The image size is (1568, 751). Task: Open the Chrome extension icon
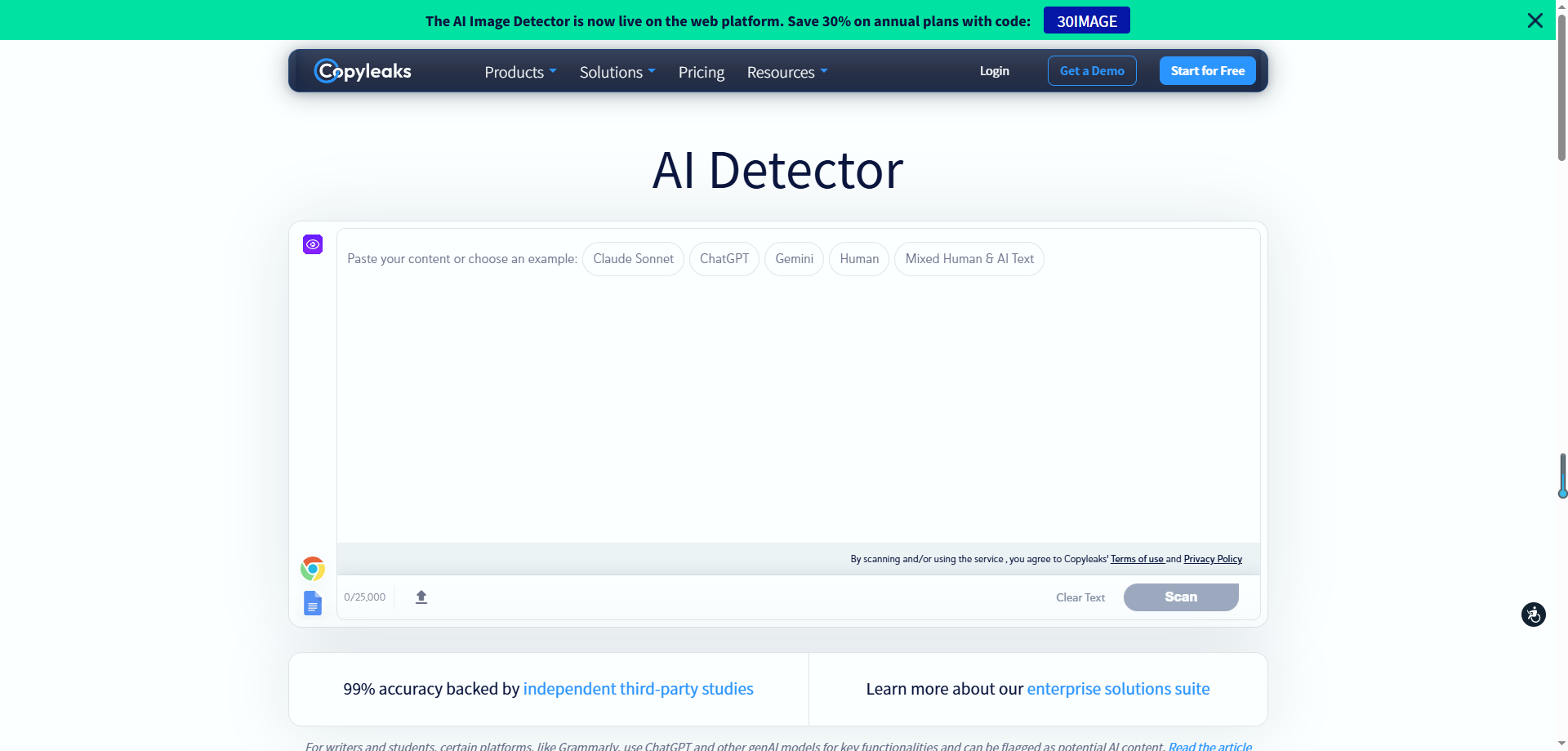(313, 568)
